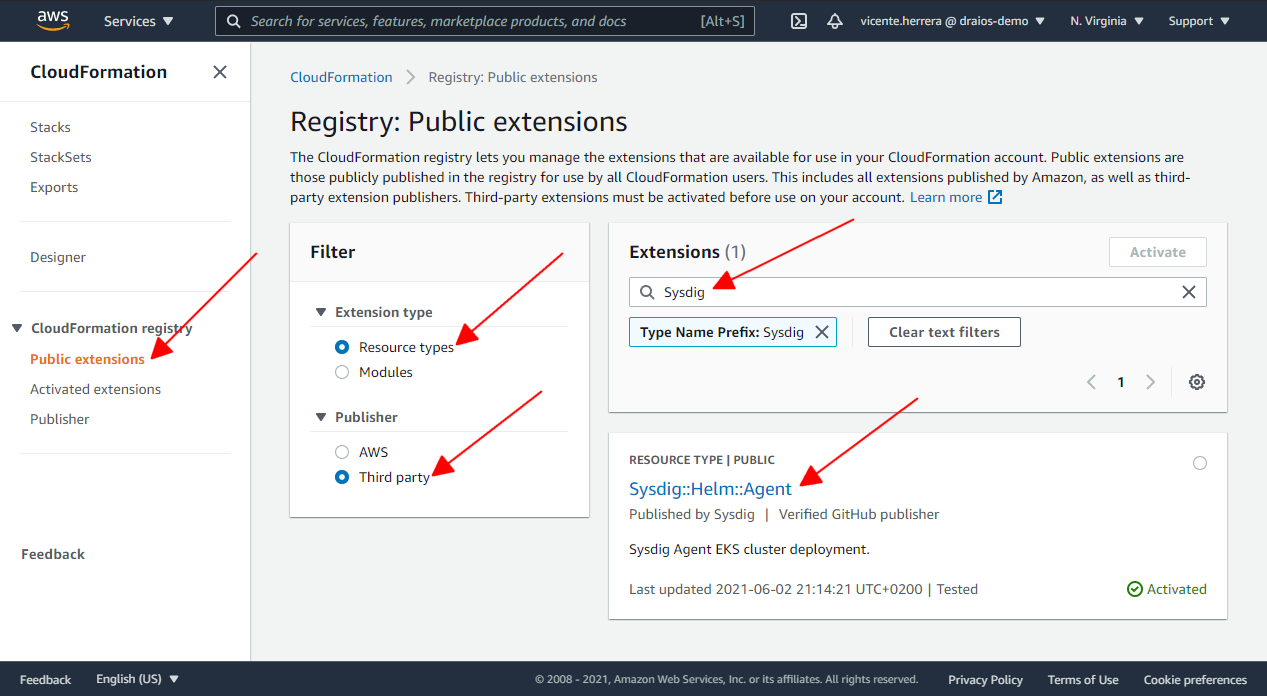The height and width of the screenshot is (696, 1267).
Task: Open CloudShell from the top navigation bar
Action: (x=798, y=20)
